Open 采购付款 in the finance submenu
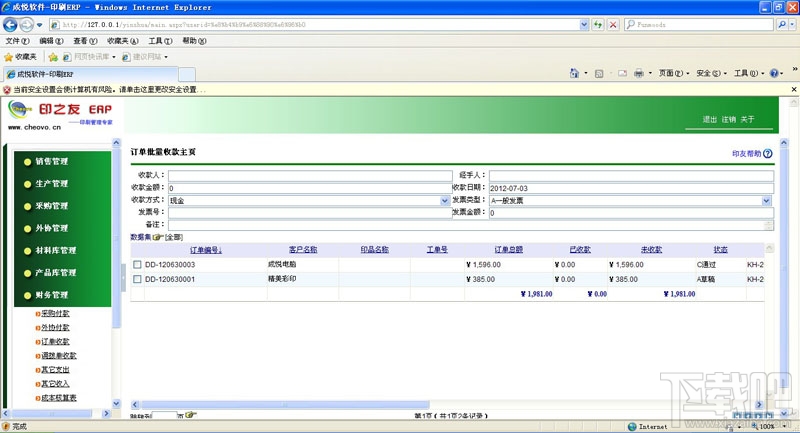The height and width of the screenshot is (433, 800). point(55,314)
